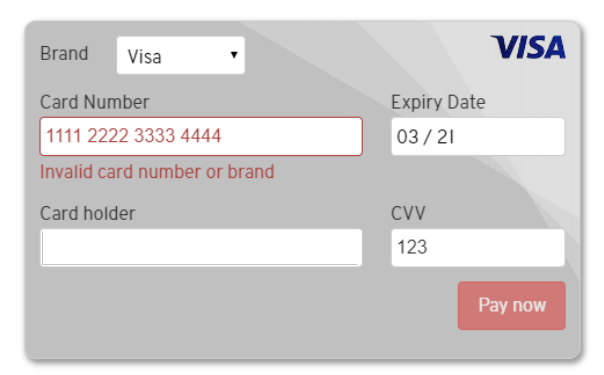This screenshot has width=604, height=375.
Task: Click the Brand label text
Action: click(x=64, y=53)
